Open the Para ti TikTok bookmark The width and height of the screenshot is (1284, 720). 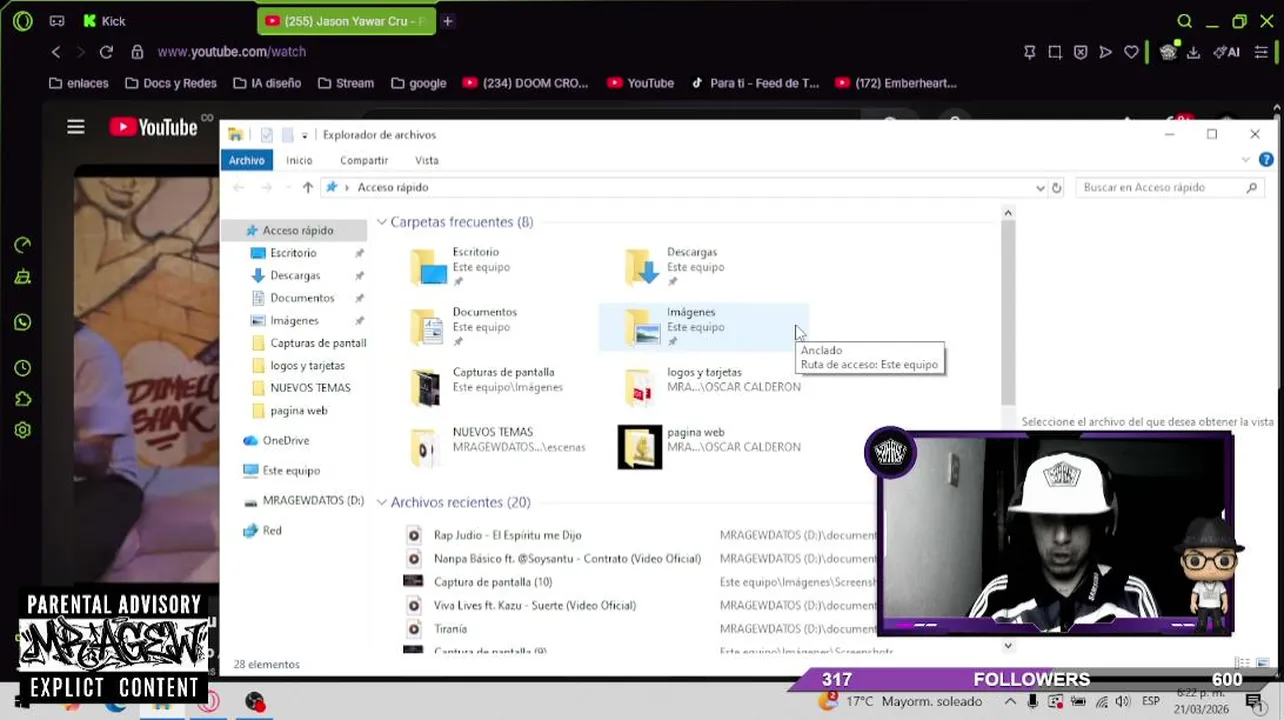pyautogui.click(x=754, y=83)
